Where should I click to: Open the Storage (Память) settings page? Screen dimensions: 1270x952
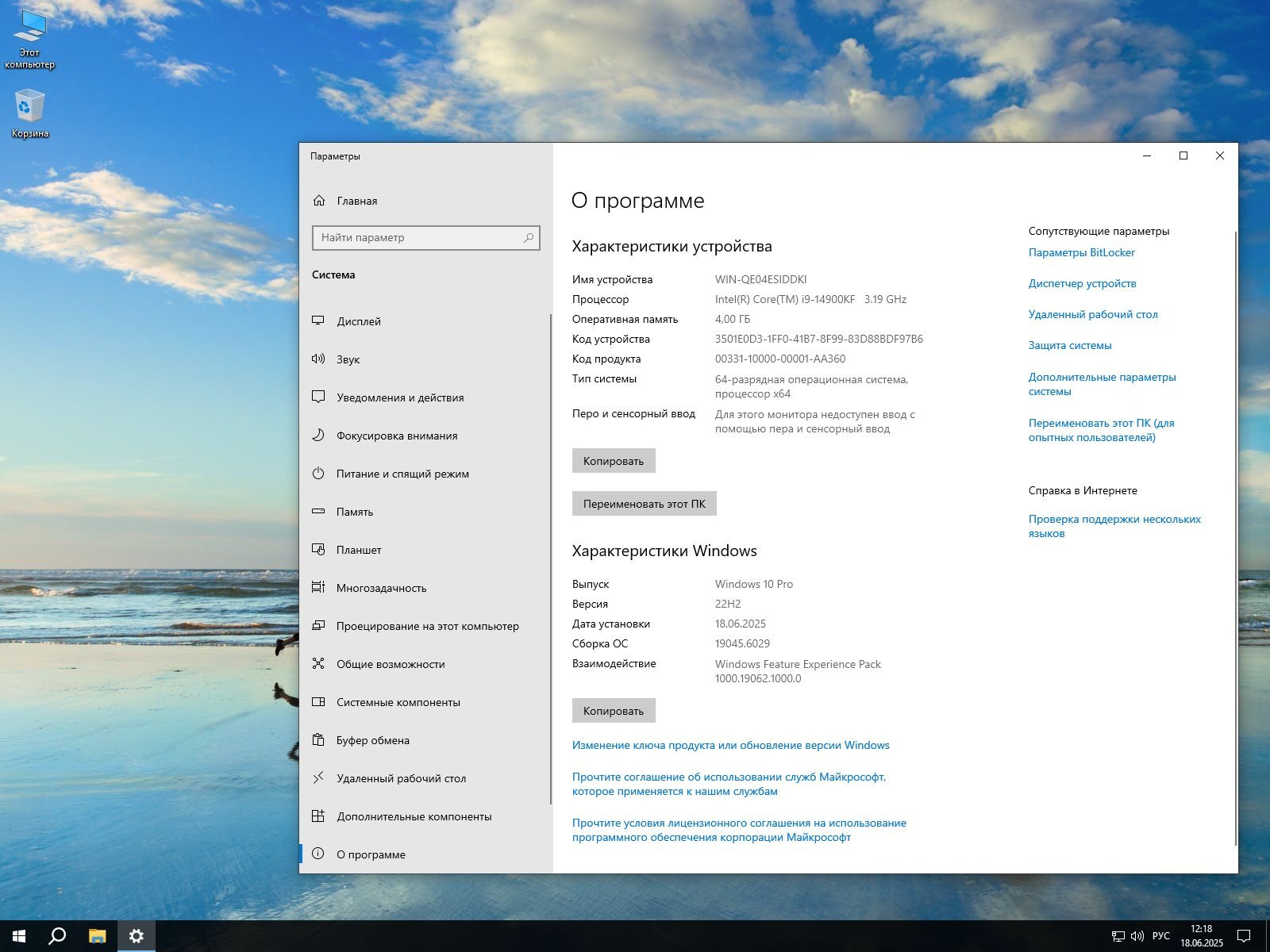pos(354,512)
